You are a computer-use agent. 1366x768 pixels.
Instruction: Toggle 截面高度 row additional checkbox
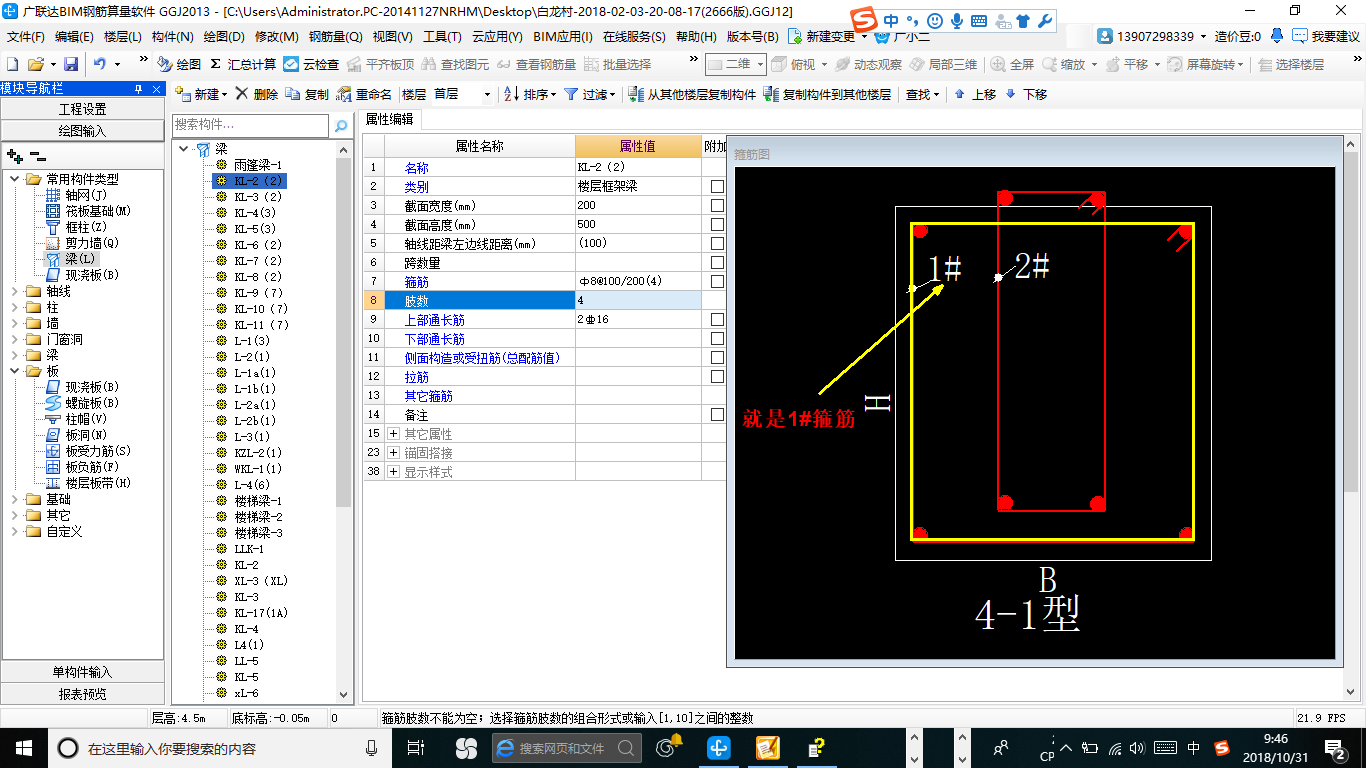tap(717, 225)
